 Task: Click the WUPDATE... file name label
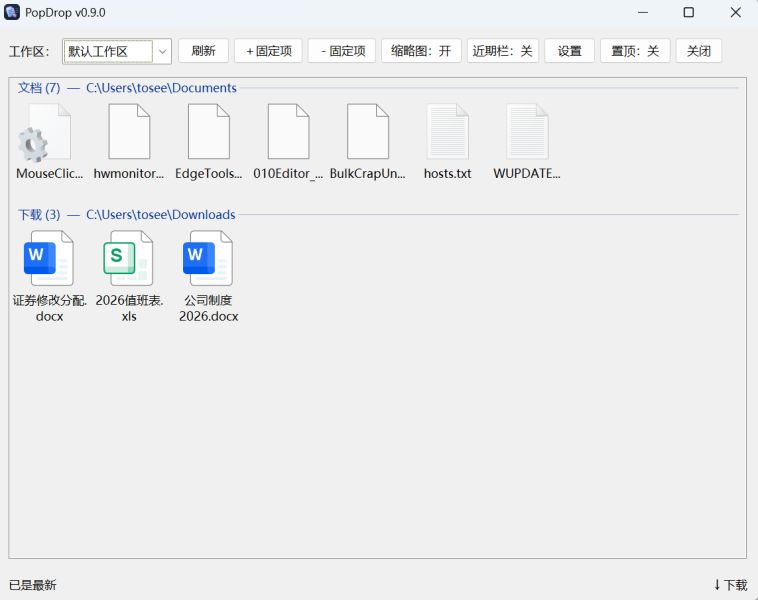pyautogui.click(x=527, y=174)
